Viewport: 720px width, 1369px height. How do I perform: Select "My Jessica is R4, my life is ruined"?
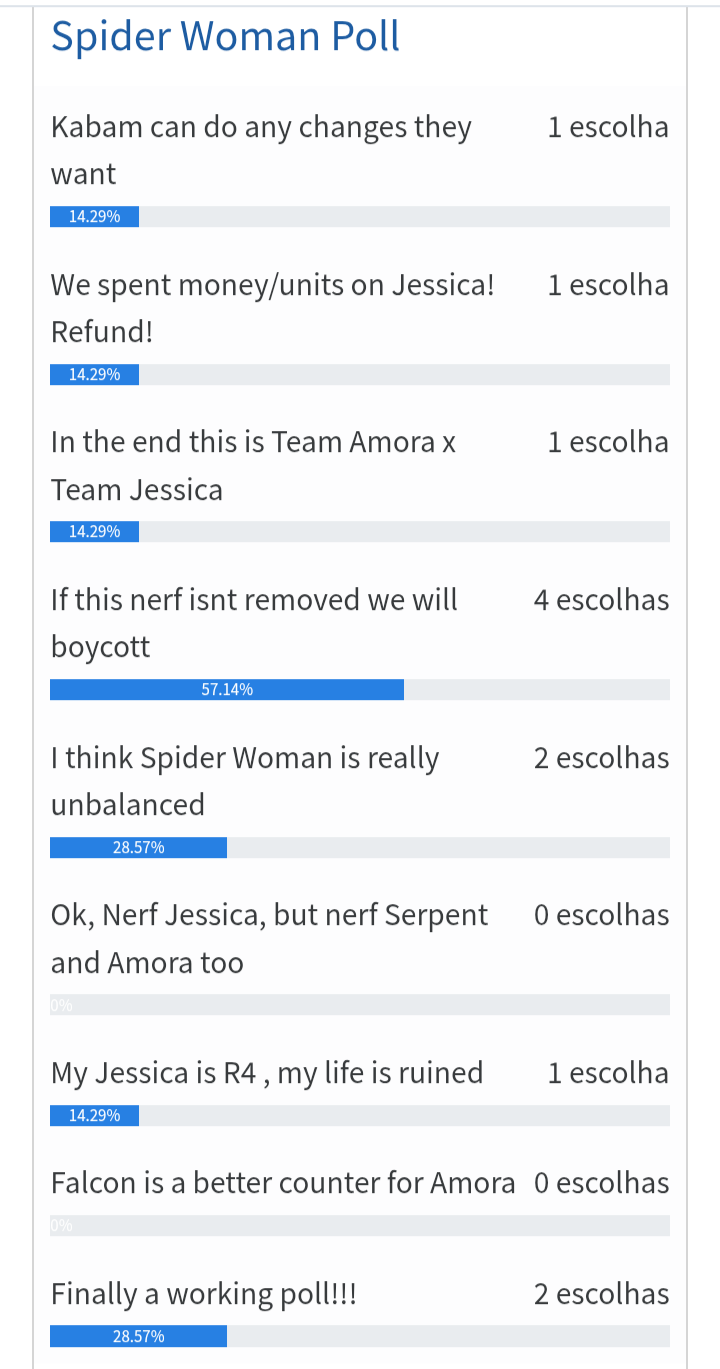coord(267,1073)
